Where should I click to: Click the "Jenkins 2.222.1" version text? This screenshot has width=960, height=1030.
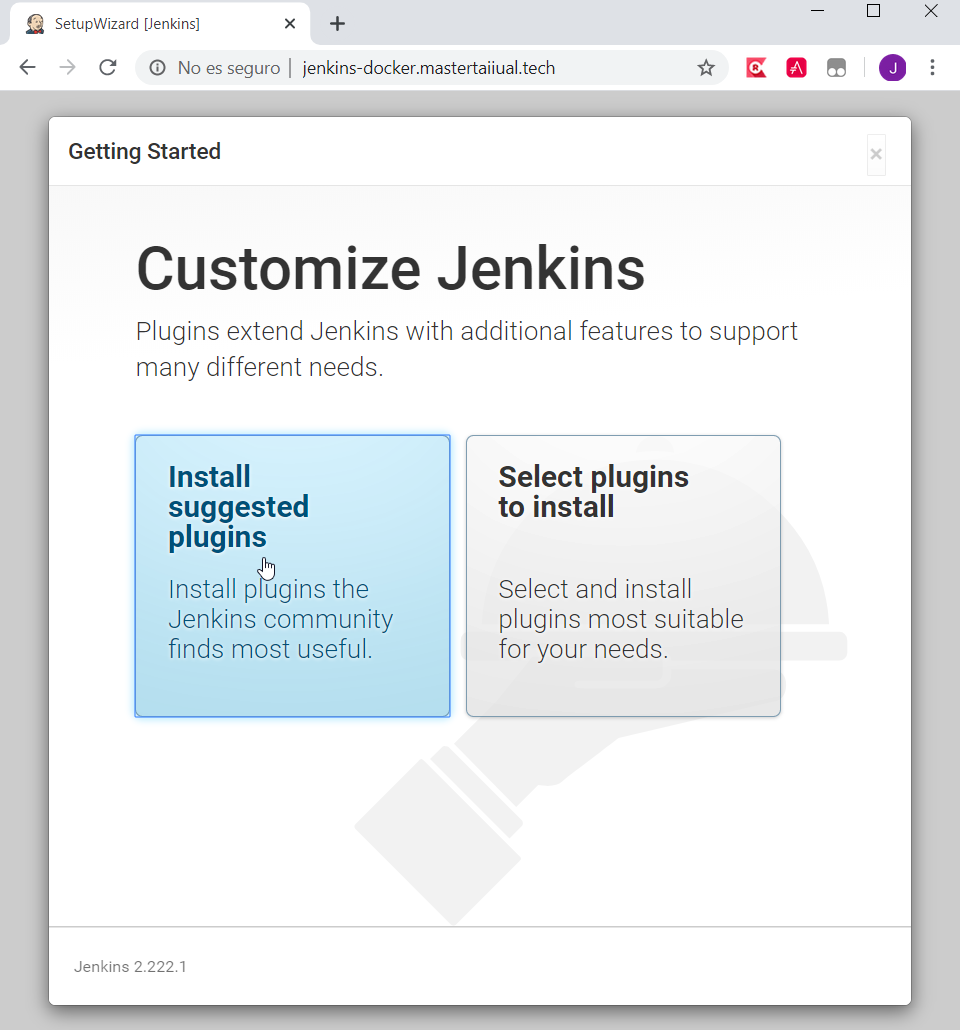(x=130, y=966)
